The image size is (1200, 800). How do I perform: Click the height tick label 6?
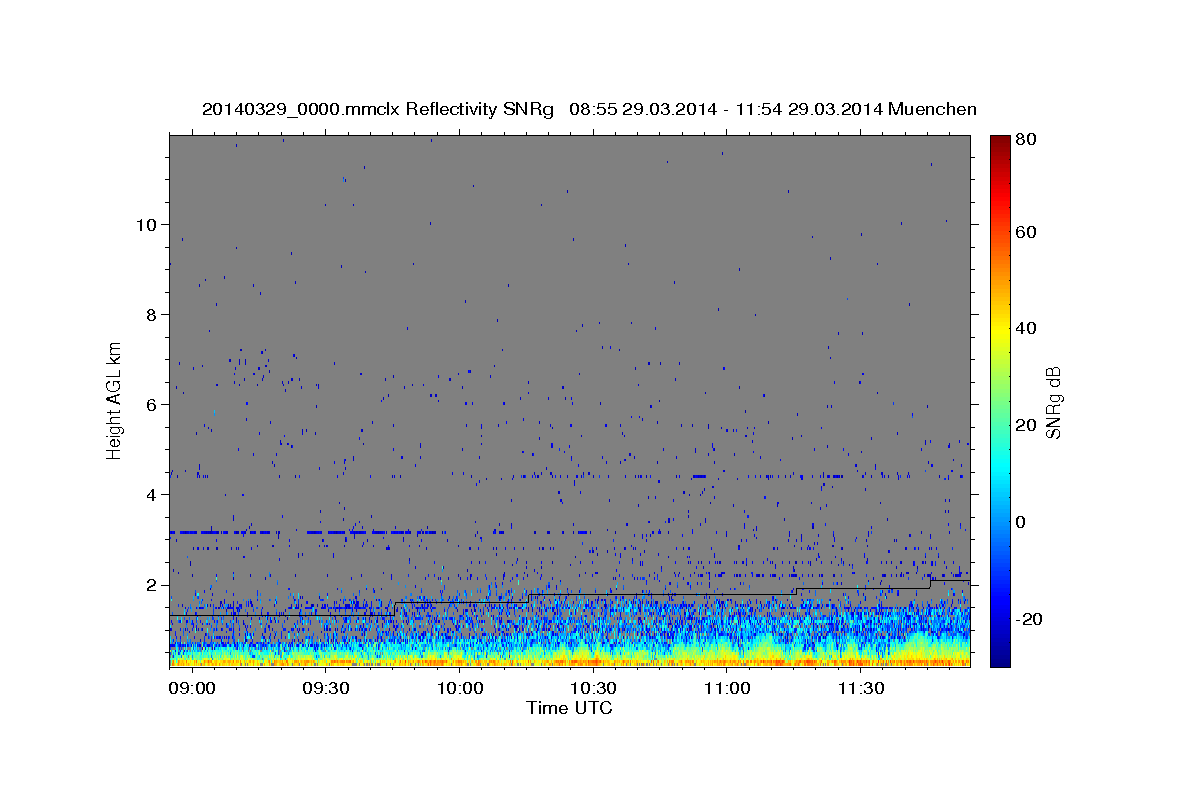click(151, 404)
